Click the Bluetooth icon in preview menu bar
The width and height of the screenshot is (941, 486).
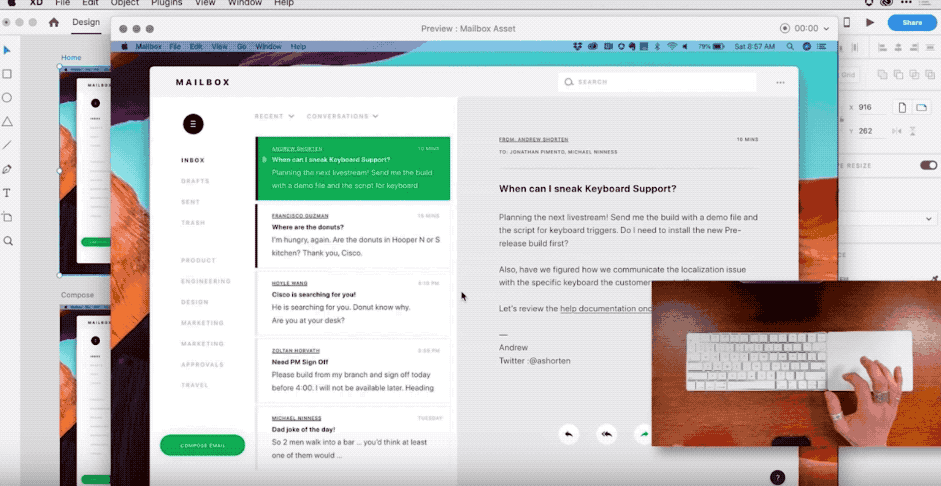(x=657, y=46)
